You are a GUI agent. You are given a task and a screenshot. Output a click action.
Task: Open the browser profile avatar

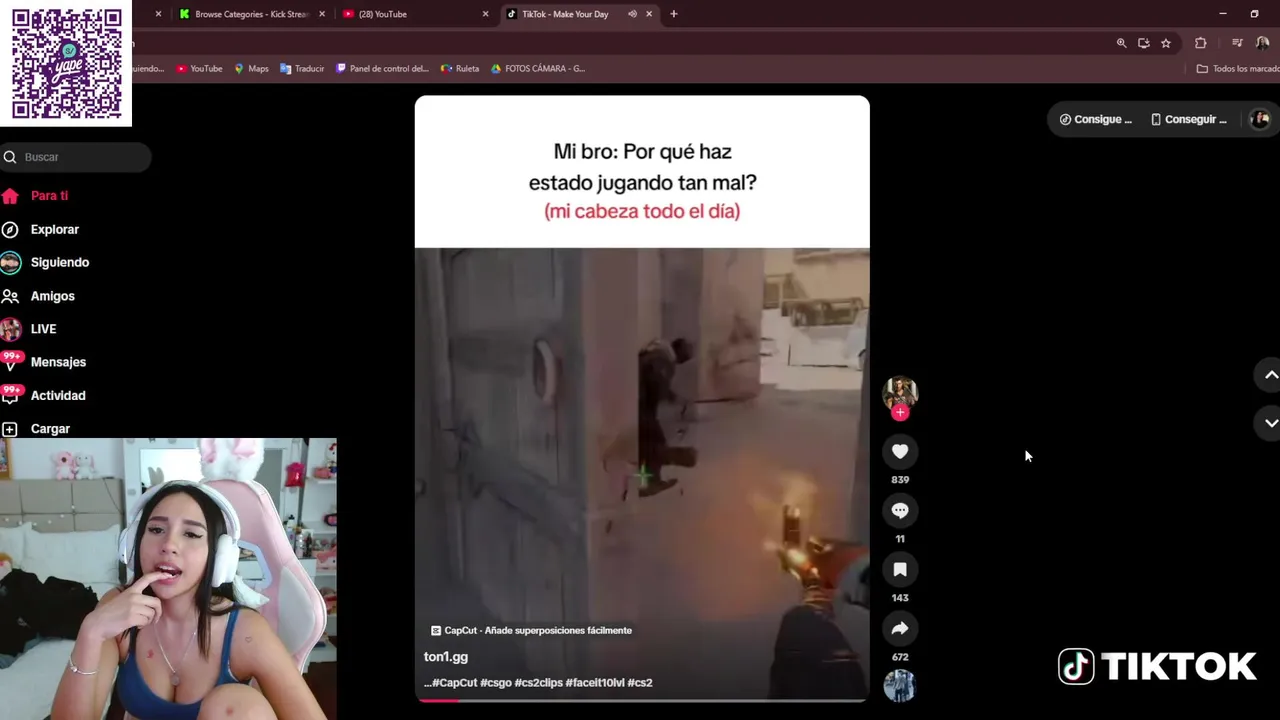point(1262,43)
